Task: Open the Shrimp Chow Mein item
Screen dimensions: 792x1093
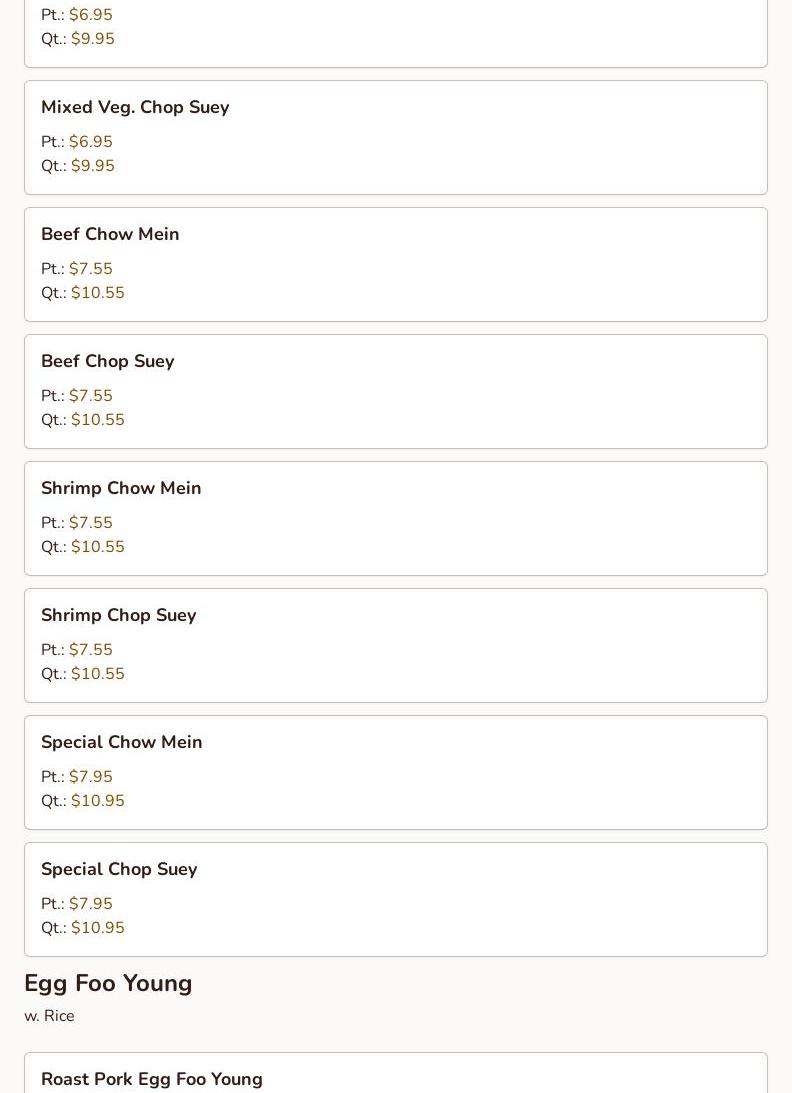Action: click(x=121, y=488)
